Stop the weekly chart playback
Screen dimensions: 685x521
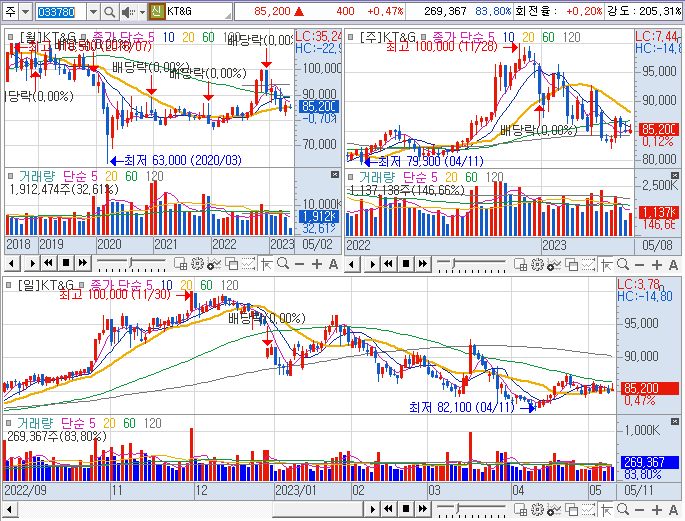click(406, 264)
